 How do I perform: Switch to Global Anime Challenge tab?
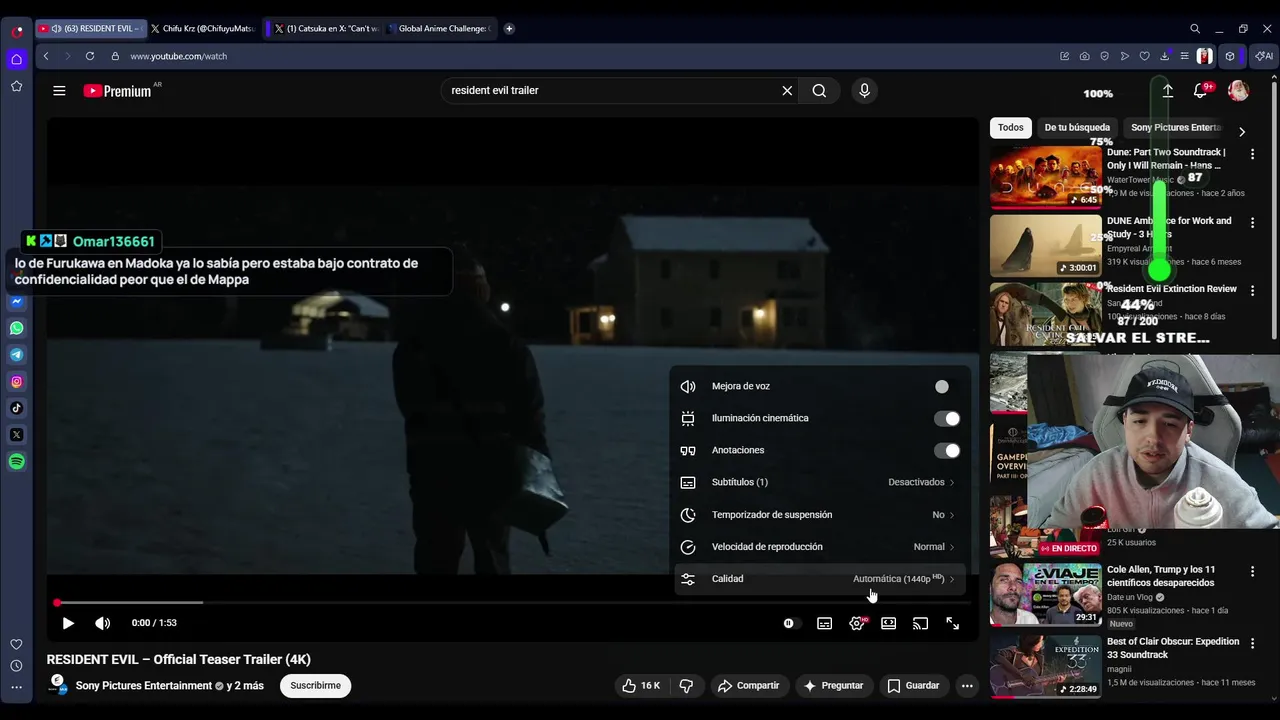441,29
